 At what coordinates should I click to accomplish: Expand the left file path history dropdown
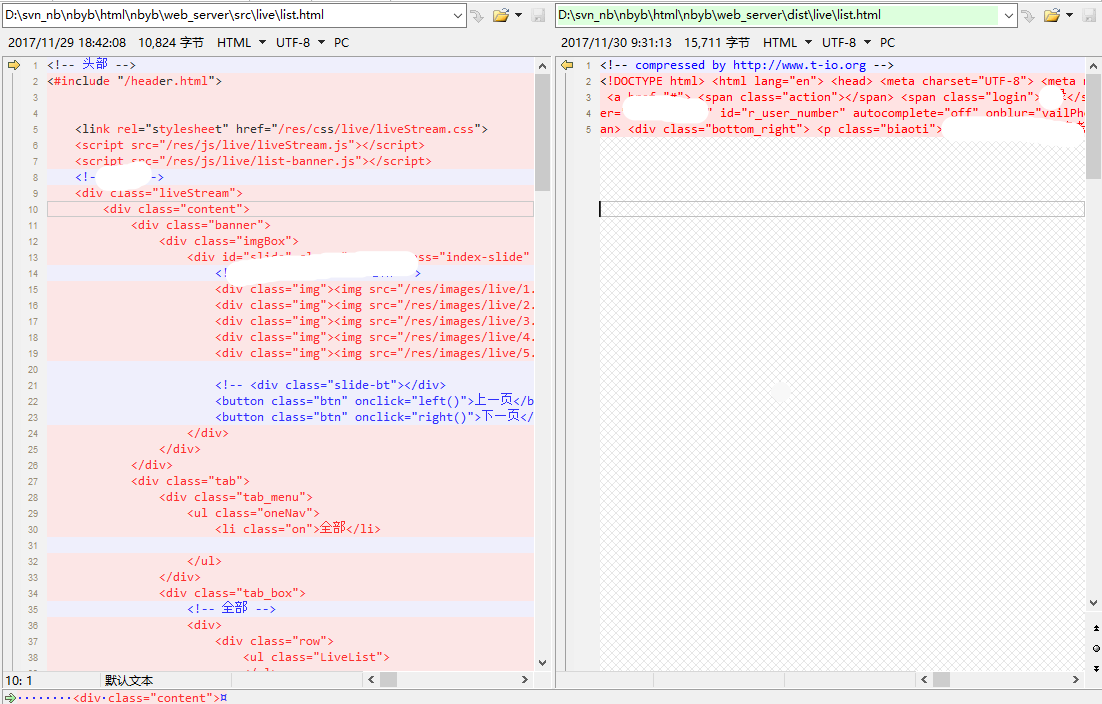(458, 15)
